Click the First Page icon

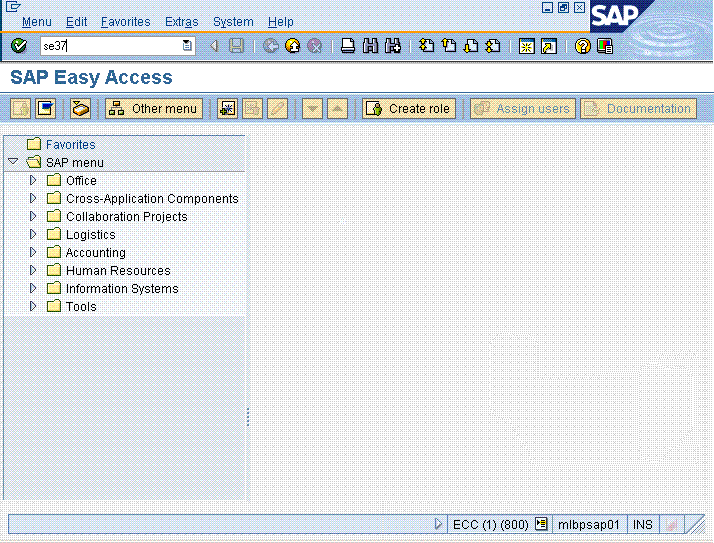coord(427,46)
